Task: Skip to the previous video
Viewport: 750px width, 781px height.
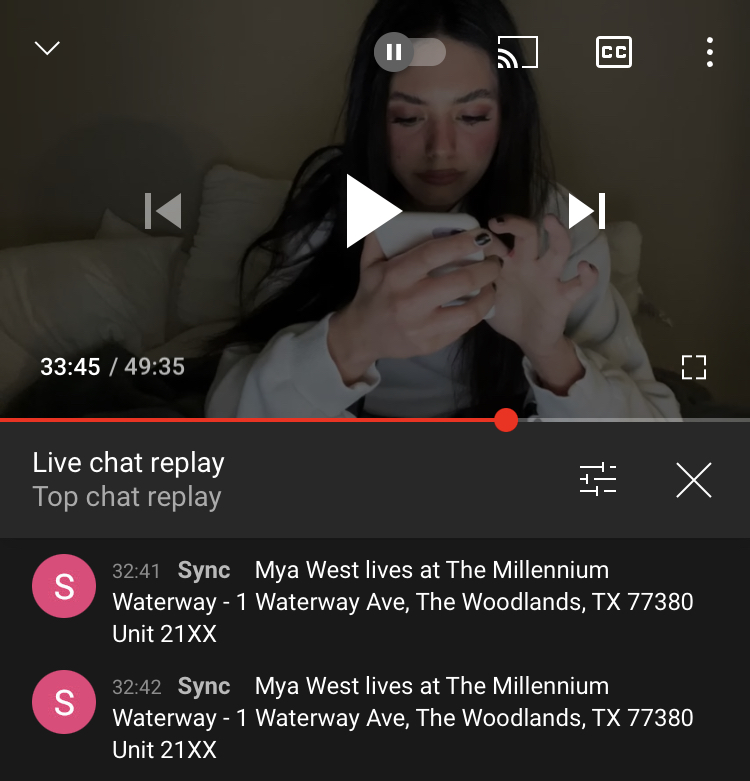Action: click(x=163, y=211)
